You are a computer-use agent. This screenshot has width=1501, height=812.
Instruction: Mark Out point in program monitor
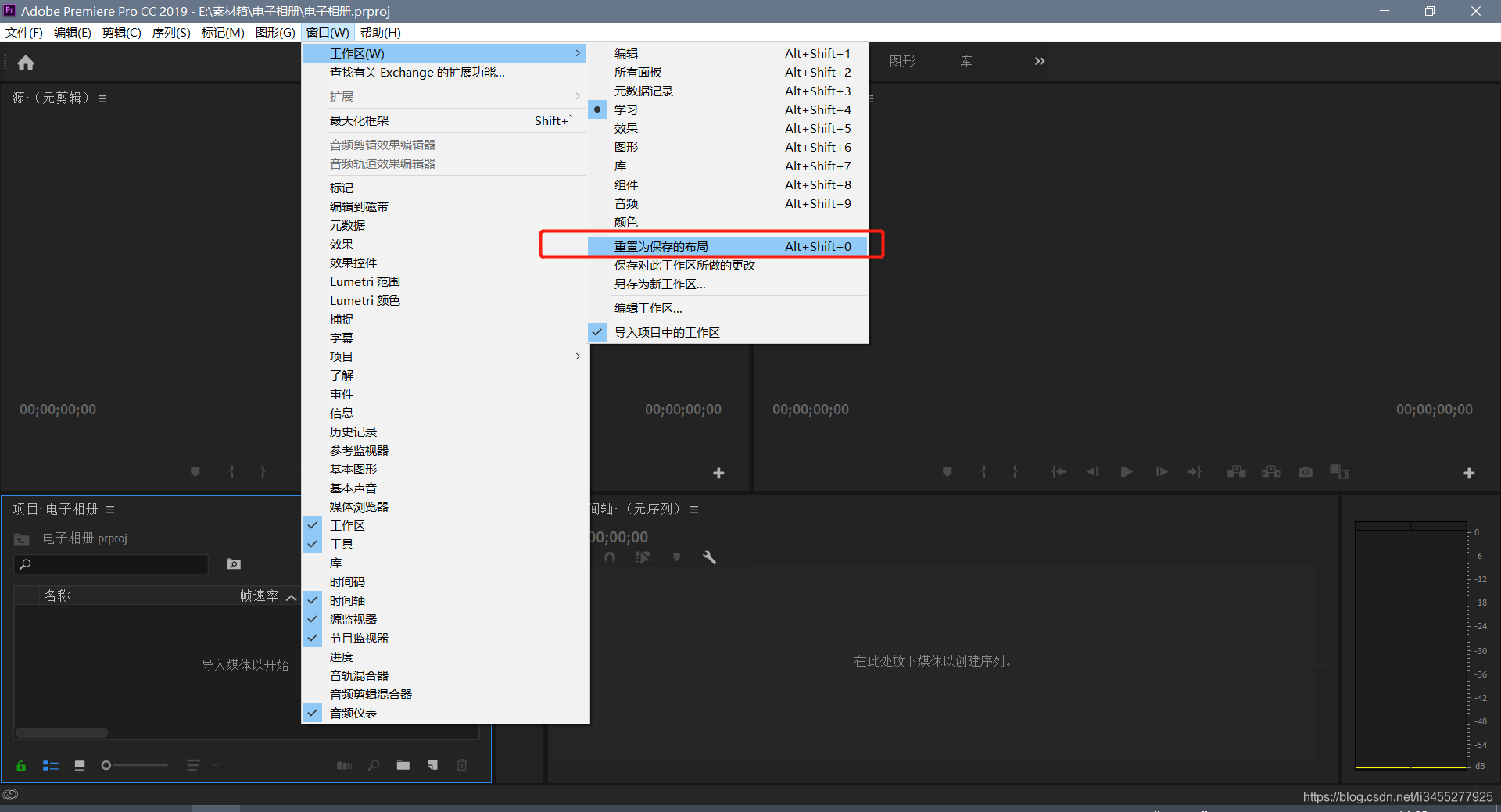click(1015, 472)
